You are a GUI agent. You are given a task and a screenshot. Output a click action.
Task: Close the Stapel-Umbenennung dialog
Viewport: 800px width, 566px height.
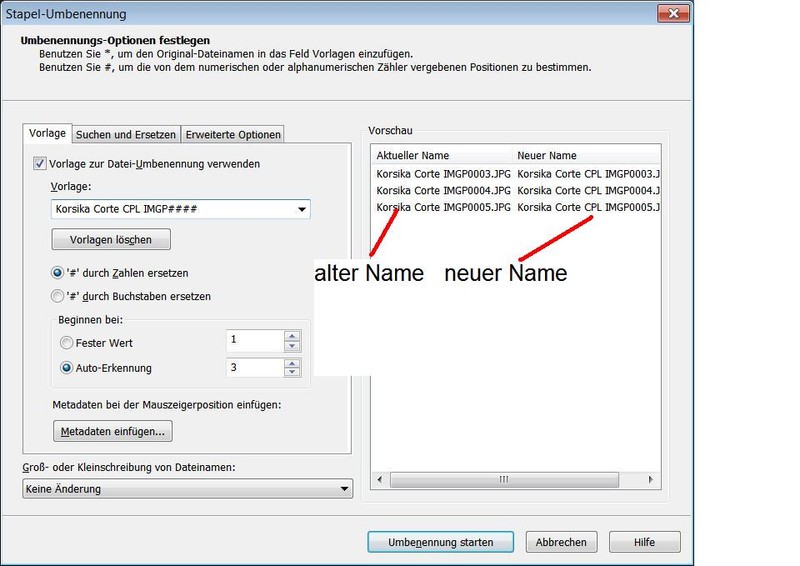672,13
